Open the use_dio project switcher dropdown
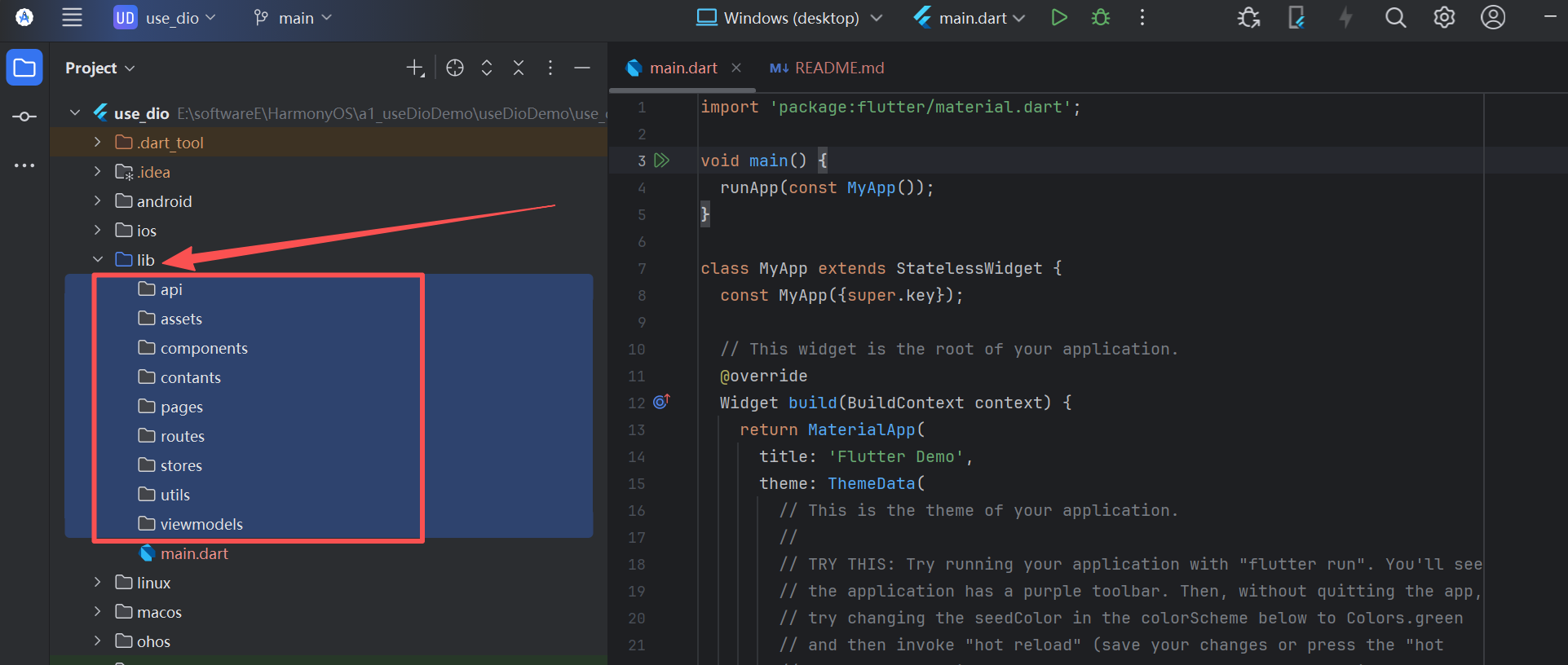 click(165, 18)
